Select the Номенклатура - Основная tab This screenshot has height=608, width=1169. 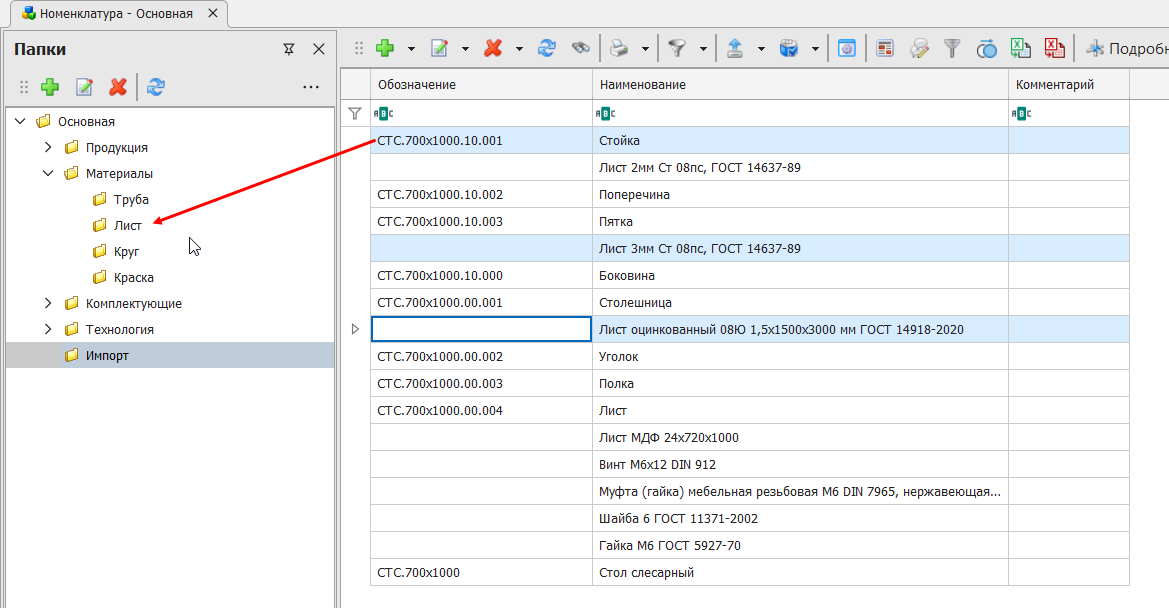(115, 14)
